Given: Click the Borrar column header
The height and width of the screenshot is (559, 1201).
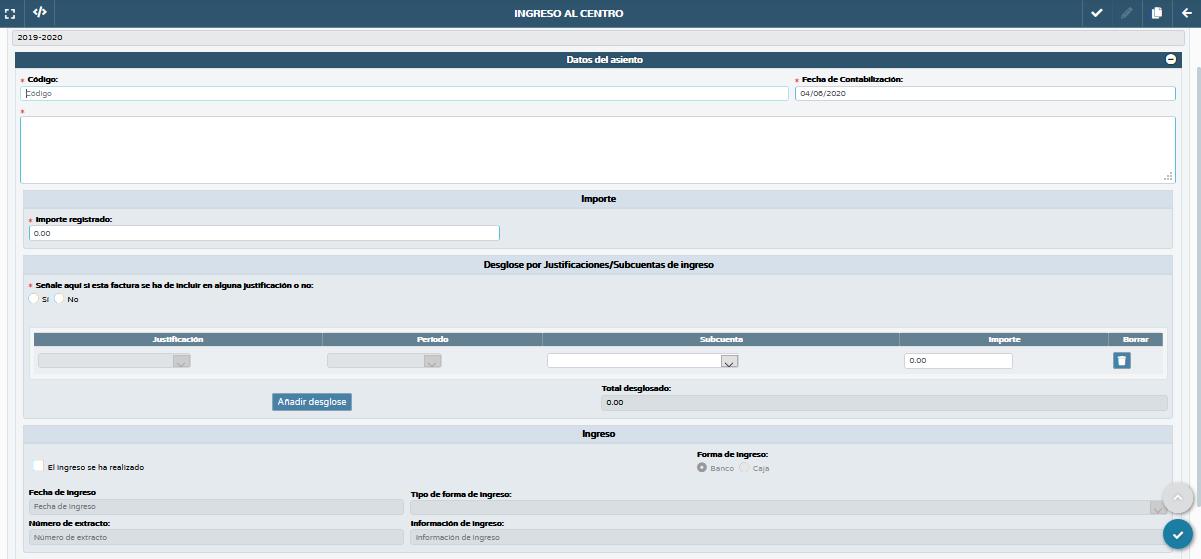Looking at the screenshot, I should pyautogui.click(x=1136, y=339).
